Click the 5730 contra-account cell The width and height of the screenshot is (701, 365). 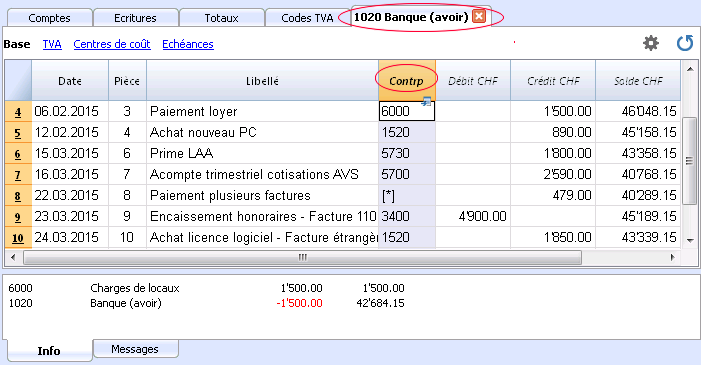tap(407, 153)
